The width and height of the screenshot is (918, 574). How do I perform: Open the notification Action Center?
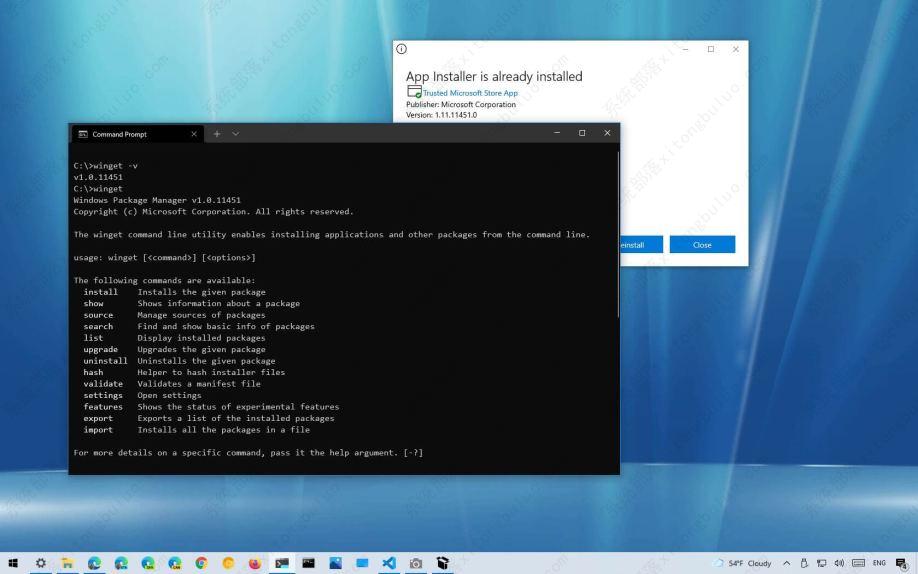coord(902,563)
